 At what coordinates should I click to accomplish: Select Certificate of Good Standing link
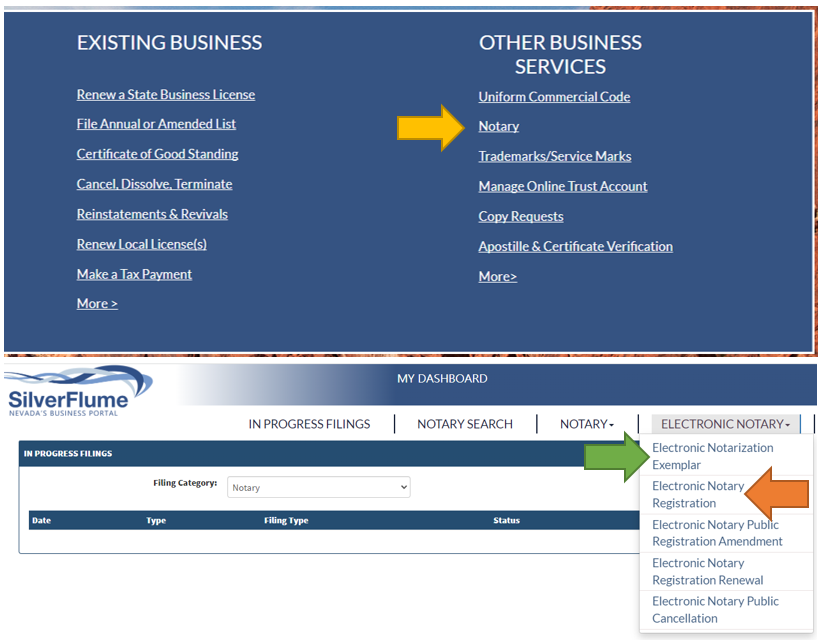(x=157, y=154)
